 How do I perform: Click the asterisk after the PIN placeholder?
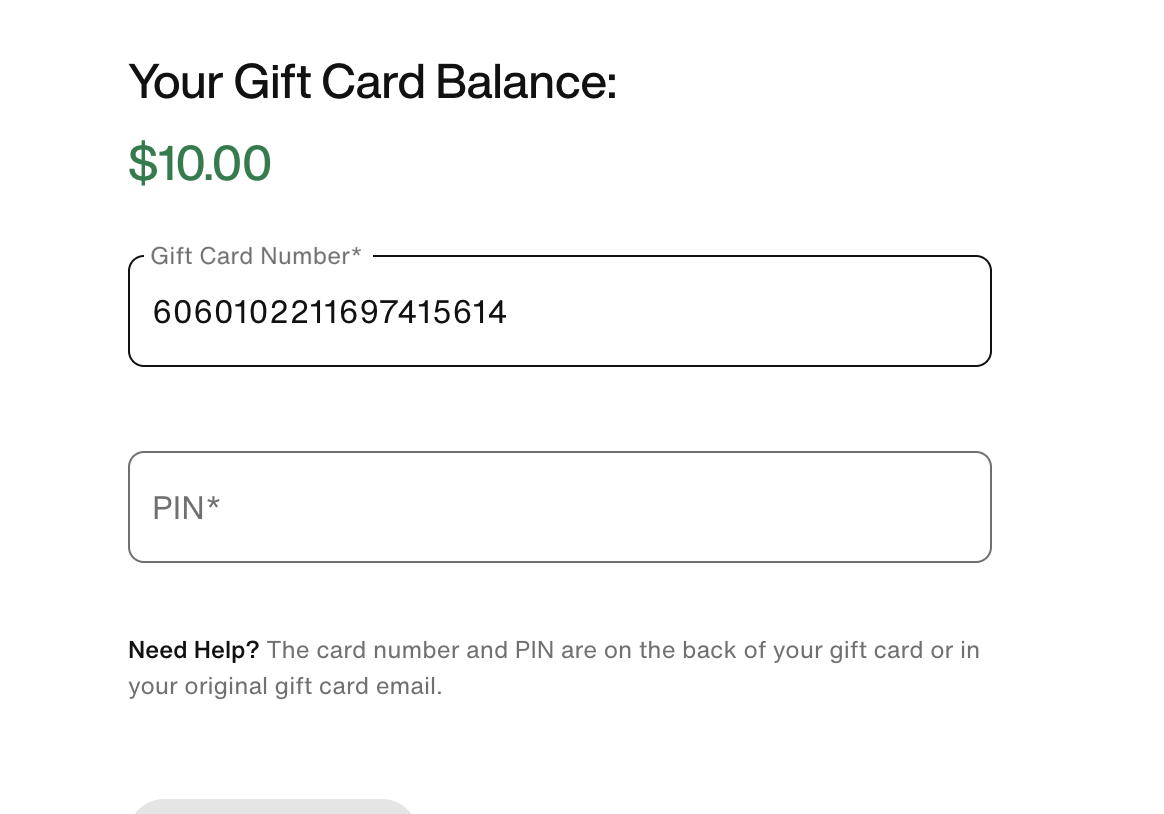click(213, 505)
